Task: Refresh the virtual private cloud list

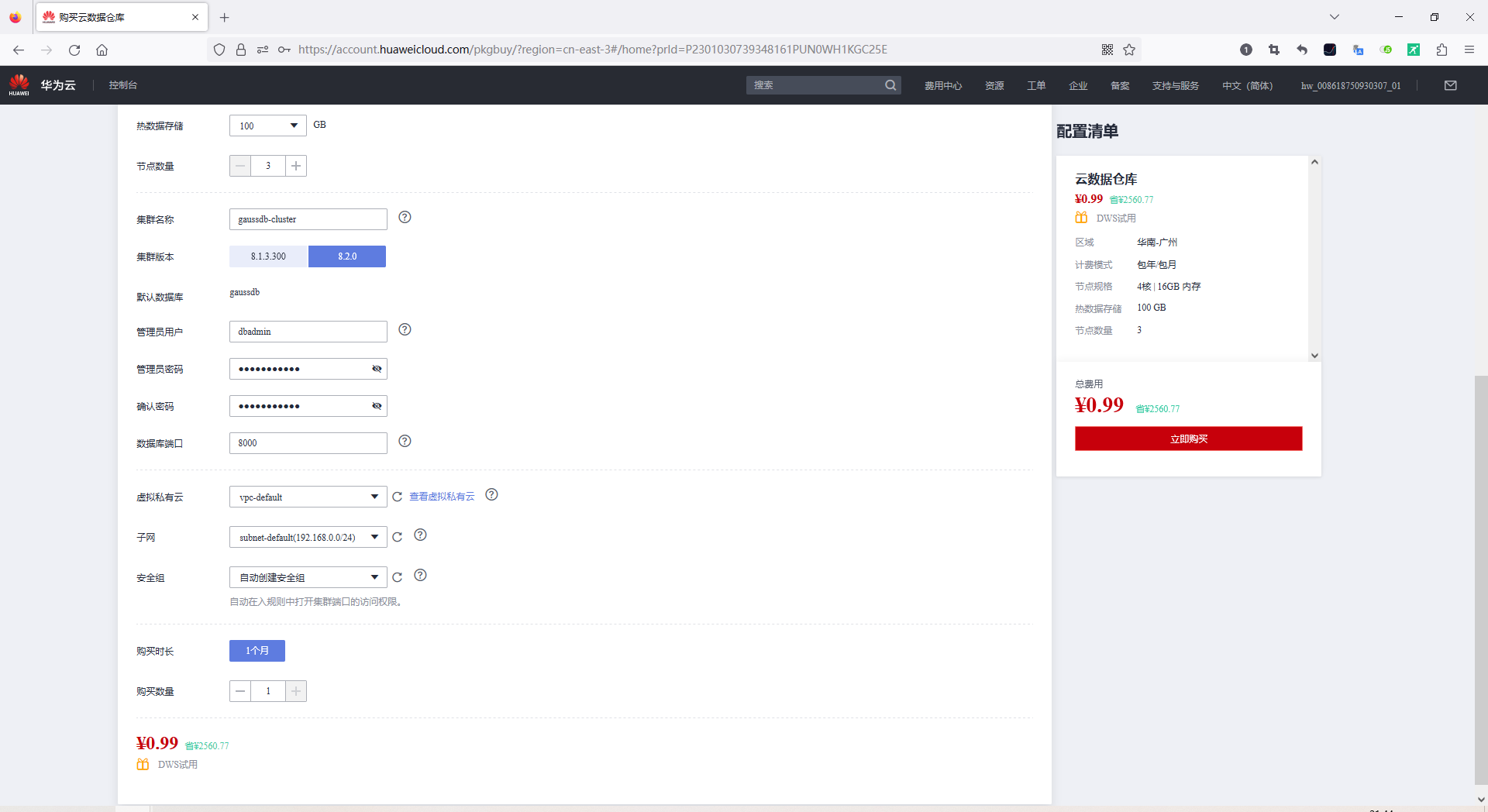Action: coord(398,497)
